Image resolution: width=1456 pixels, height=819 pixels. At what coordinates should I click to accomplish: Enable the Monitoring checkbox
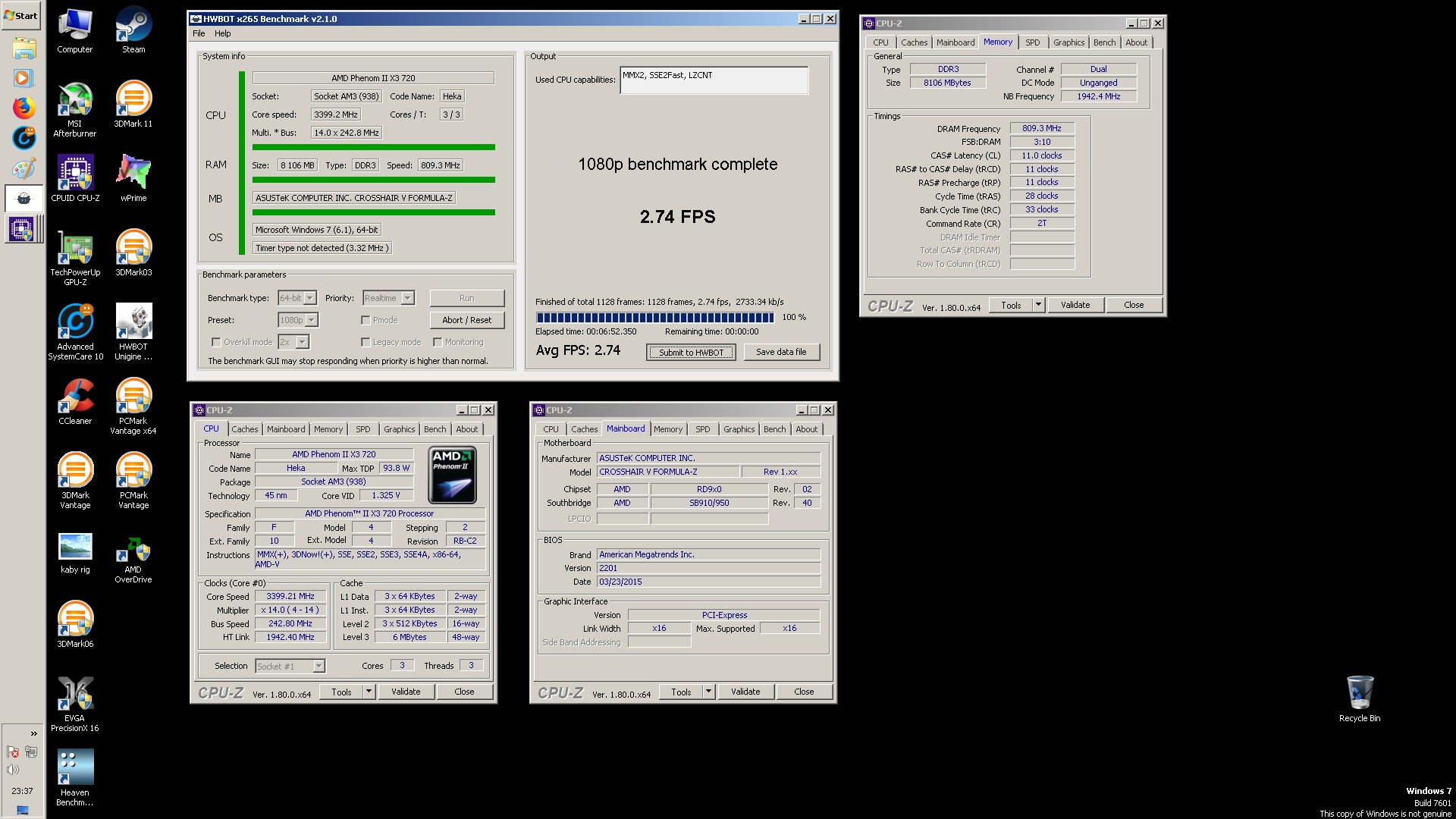438,342
